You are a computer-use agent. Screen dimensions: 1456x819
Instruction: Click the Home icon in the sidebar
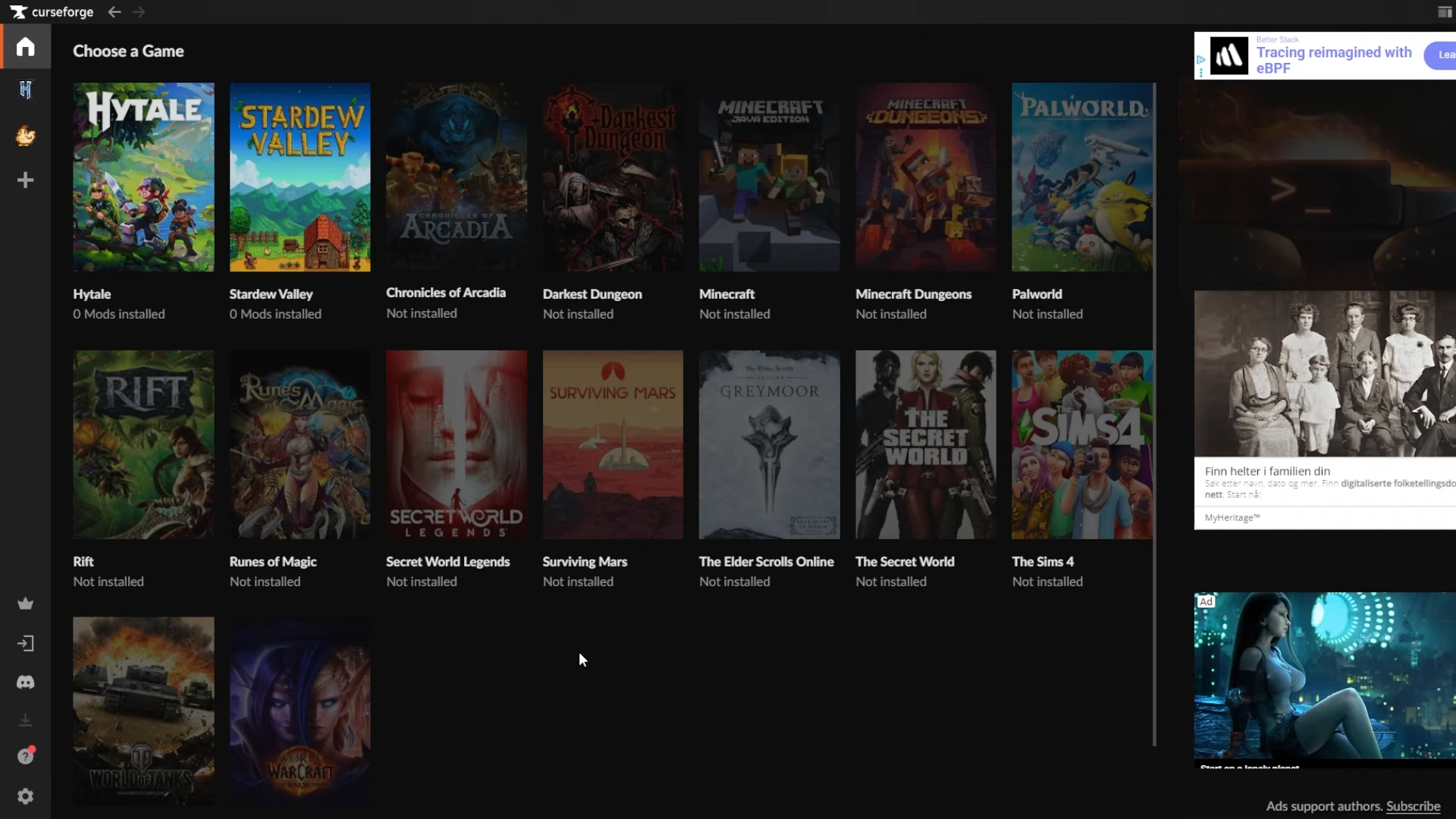pyautogui.click(x=25, y=47)
